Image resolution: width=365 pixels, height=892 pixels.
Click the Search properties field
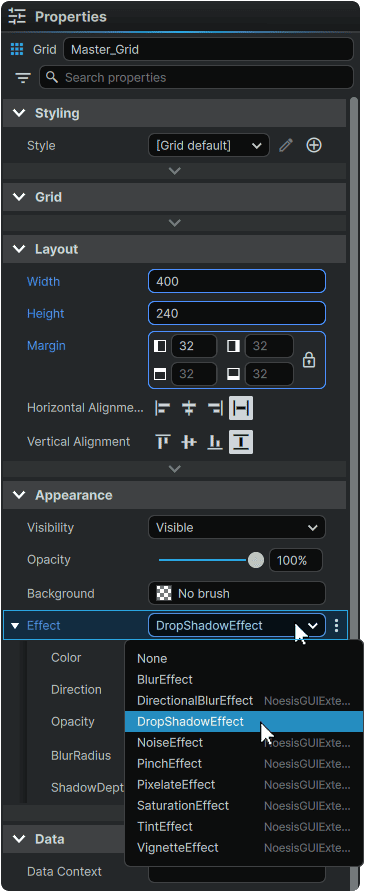196,77
